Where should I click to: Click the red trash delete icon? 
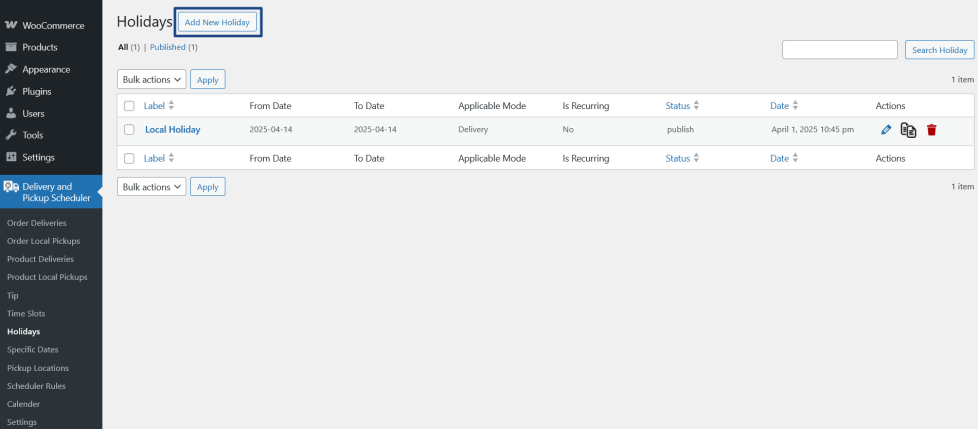coord(932,130)
